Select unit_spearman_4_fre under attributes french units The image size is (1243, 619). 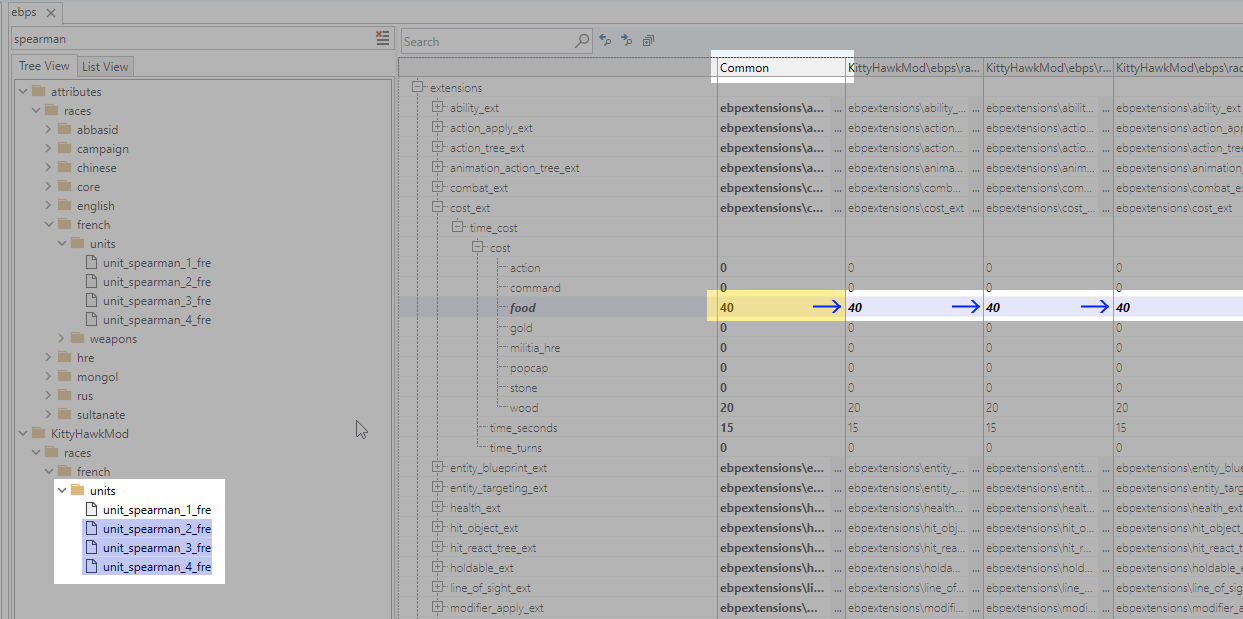click(156, 320)
